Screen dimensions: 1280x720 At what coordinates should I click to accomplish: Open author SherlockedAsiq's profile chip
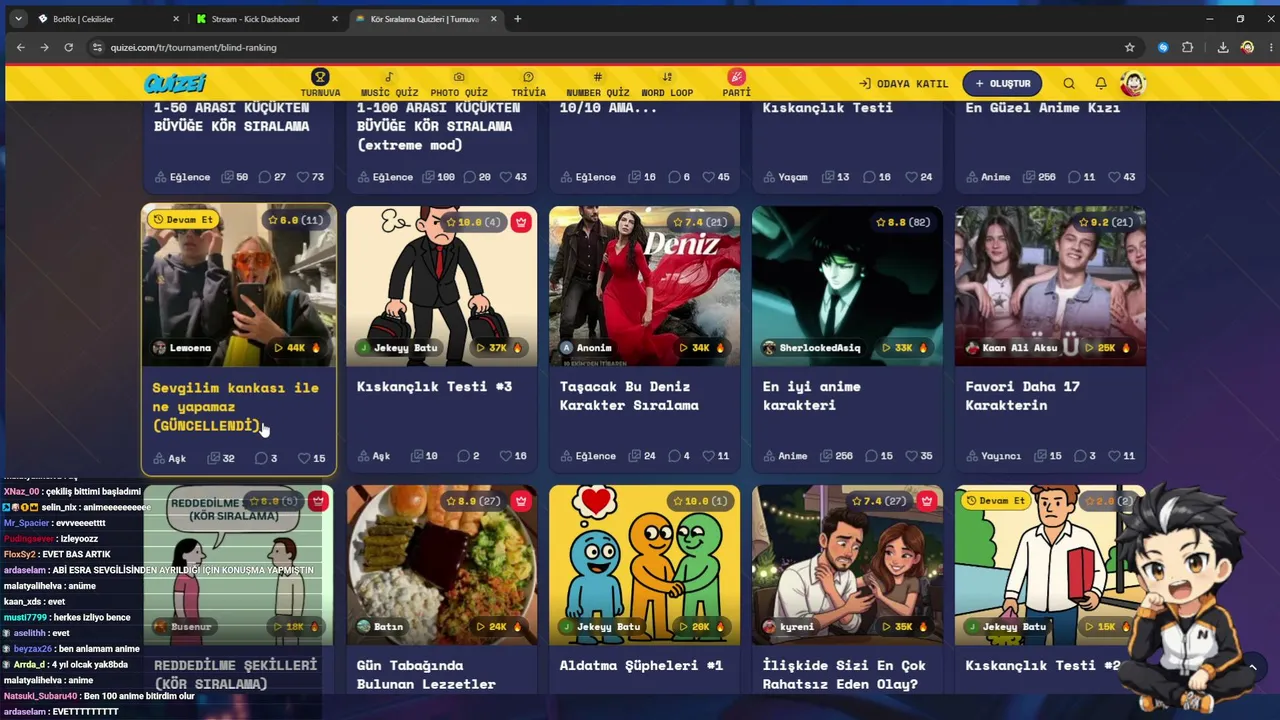click(811, 348)
